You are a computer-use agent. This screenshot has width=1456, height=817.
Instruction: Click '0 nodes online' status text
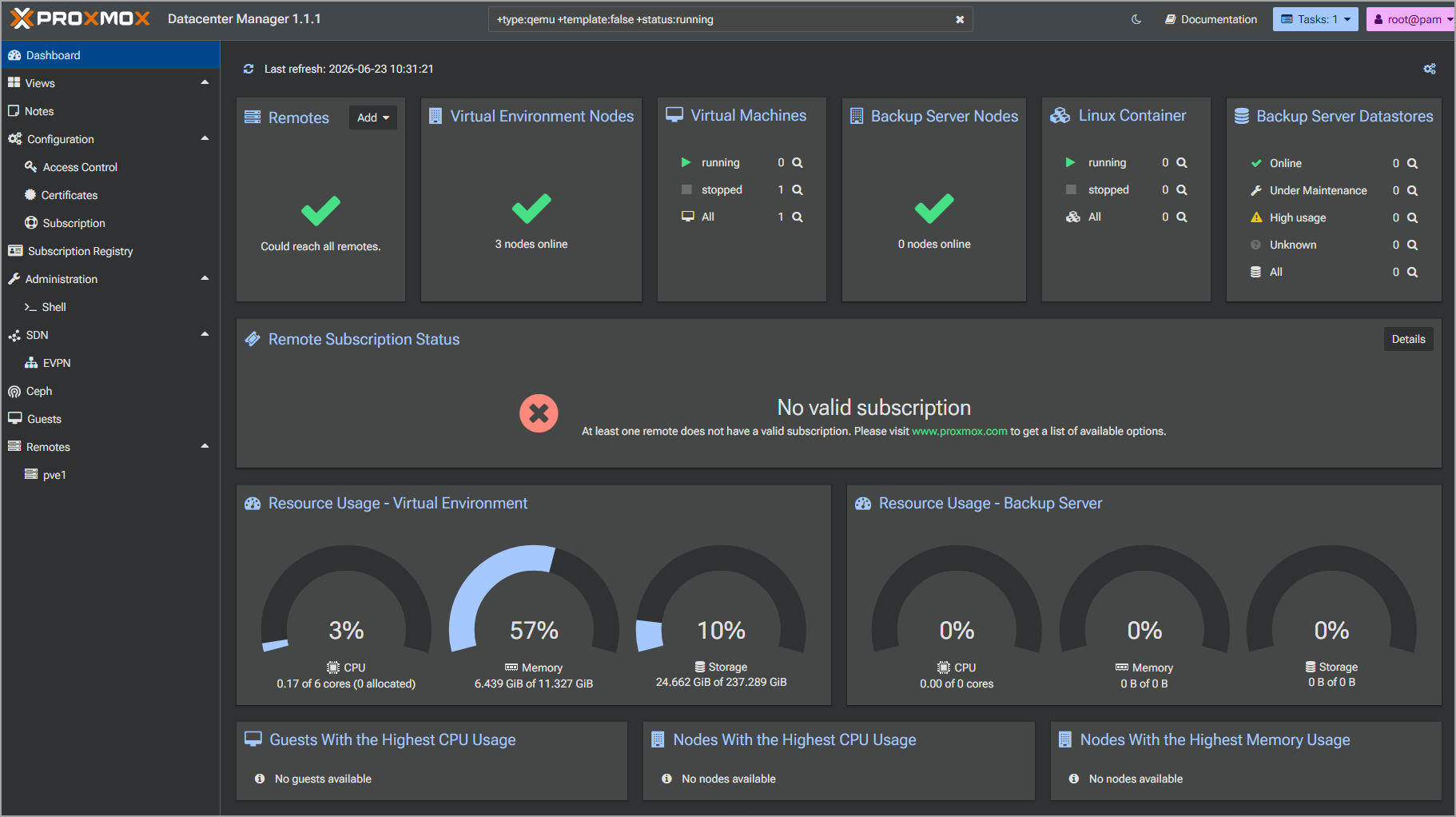point(934,244)
